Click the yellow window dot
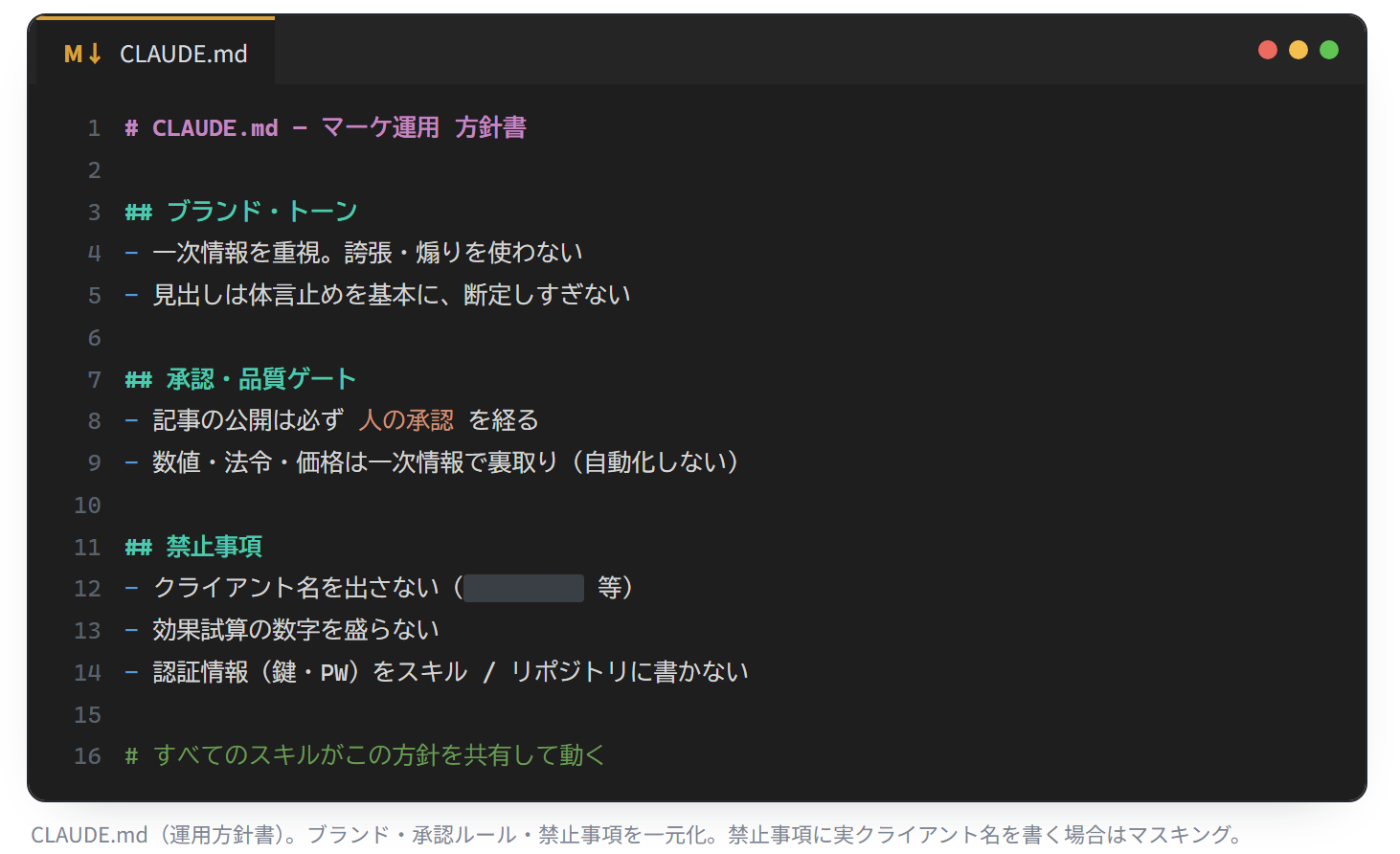 (x=1298, y=50)
